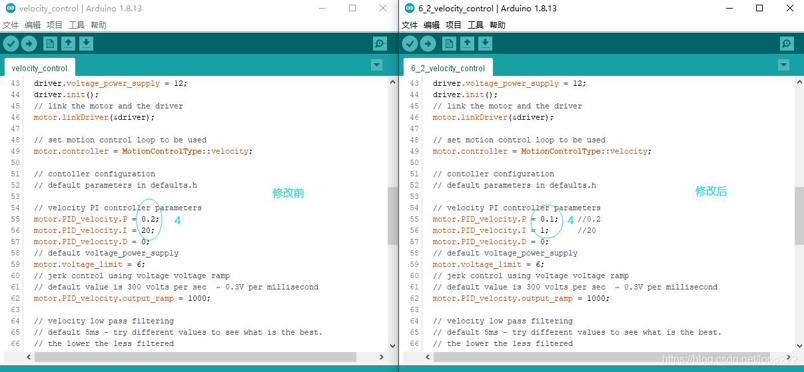Click Upload arrow button in left window
This screenshot has height=372, width=804.
click(29, 44)
